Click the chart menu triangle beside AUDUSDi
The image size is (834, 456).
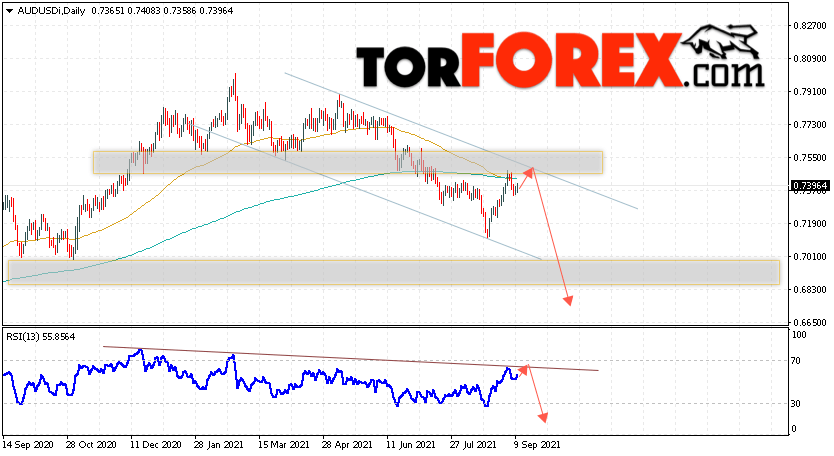tap(10, 11)
